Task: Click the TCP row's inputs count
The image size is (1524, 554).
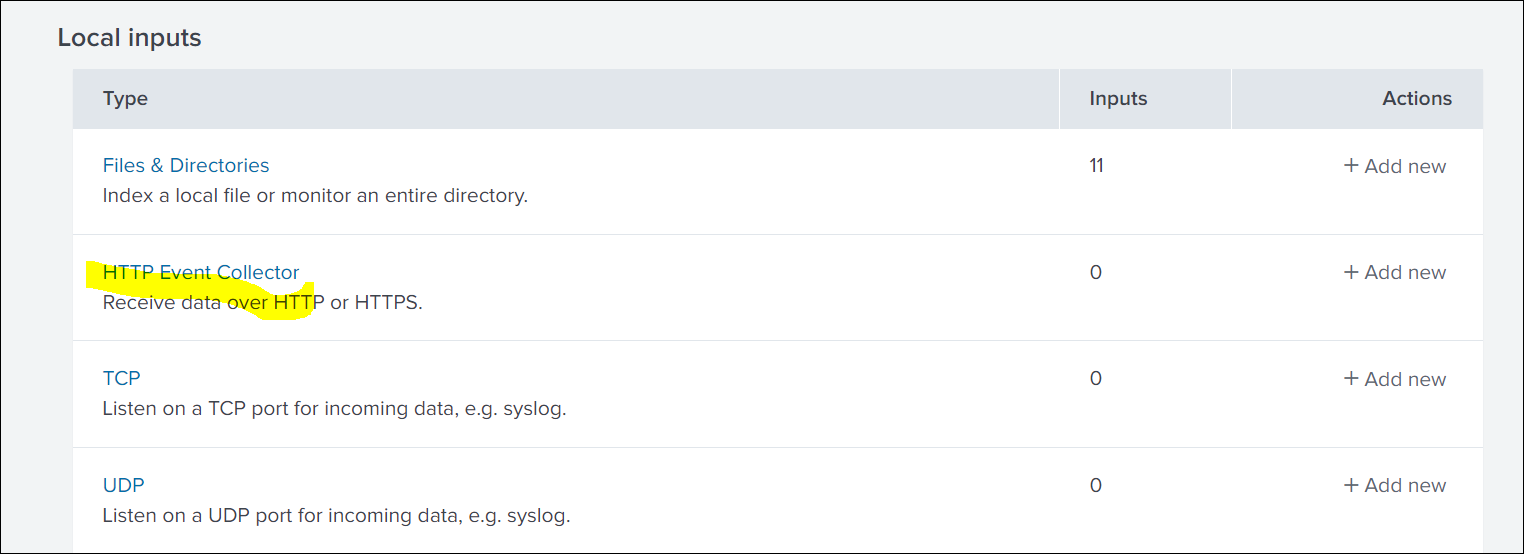Action: coord(1096,379)
